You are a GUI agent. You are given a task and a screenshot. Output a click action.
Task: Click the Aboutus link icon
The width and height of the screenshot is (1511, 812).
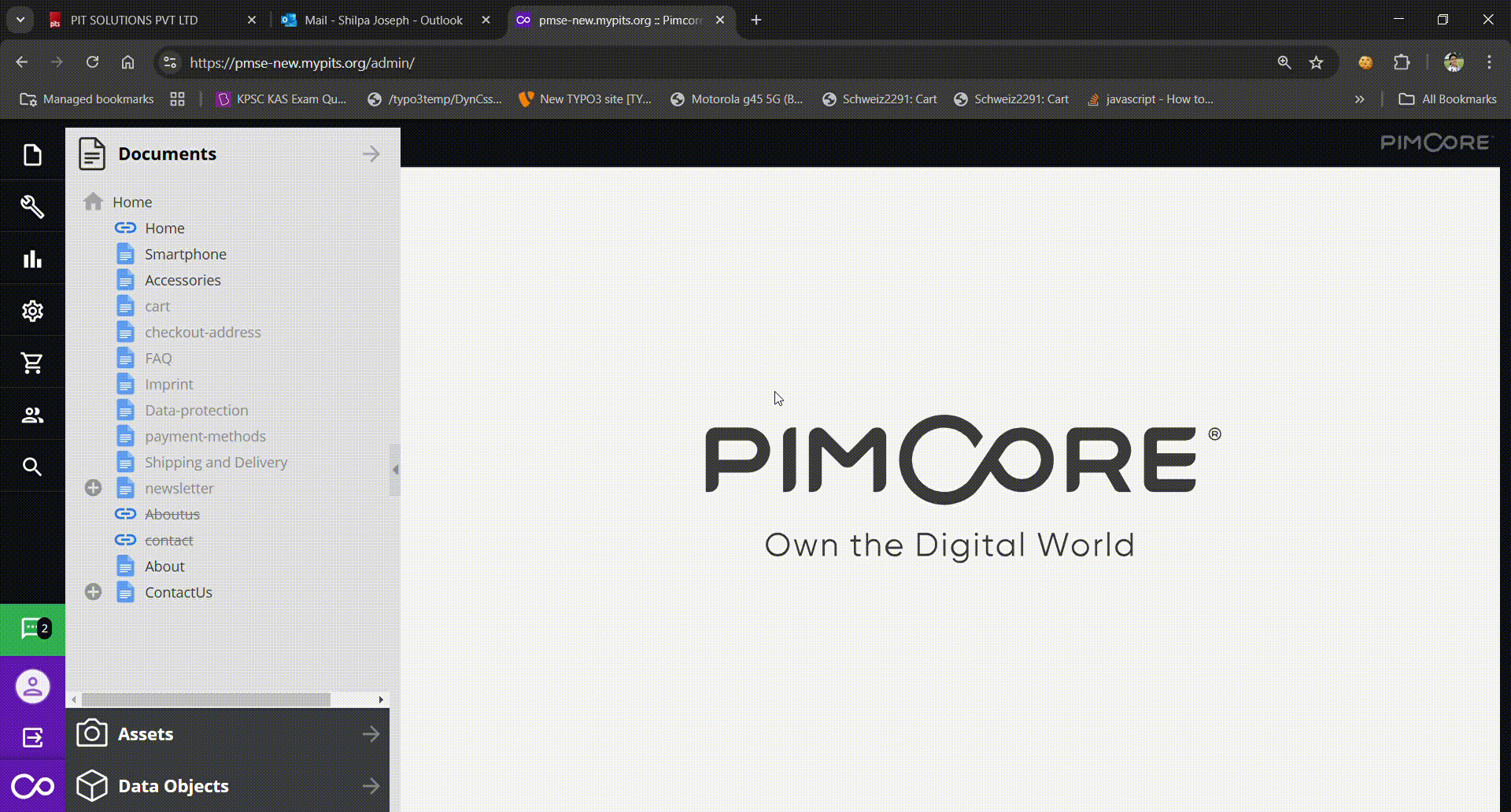pyautogui.click(x=125, y=514)
